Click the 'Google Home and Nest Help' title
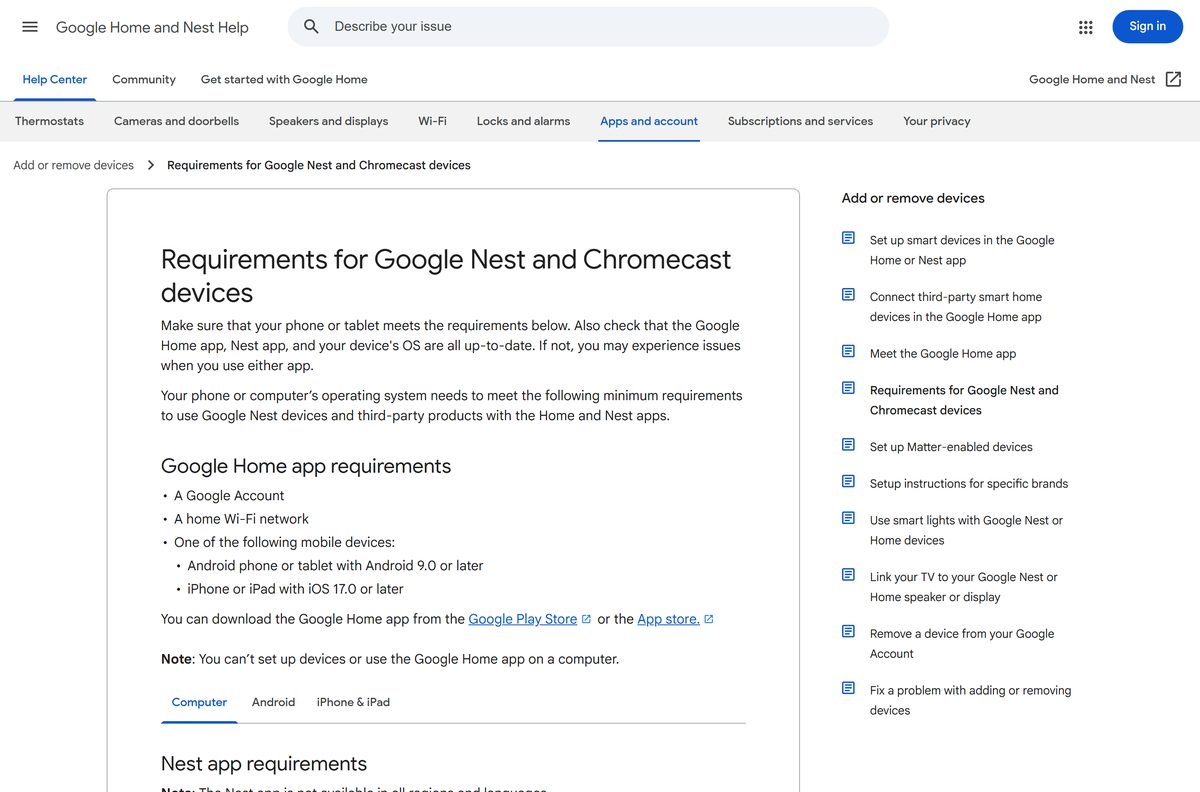Viewport: 1200px width, 792px height. pos(152,27)
